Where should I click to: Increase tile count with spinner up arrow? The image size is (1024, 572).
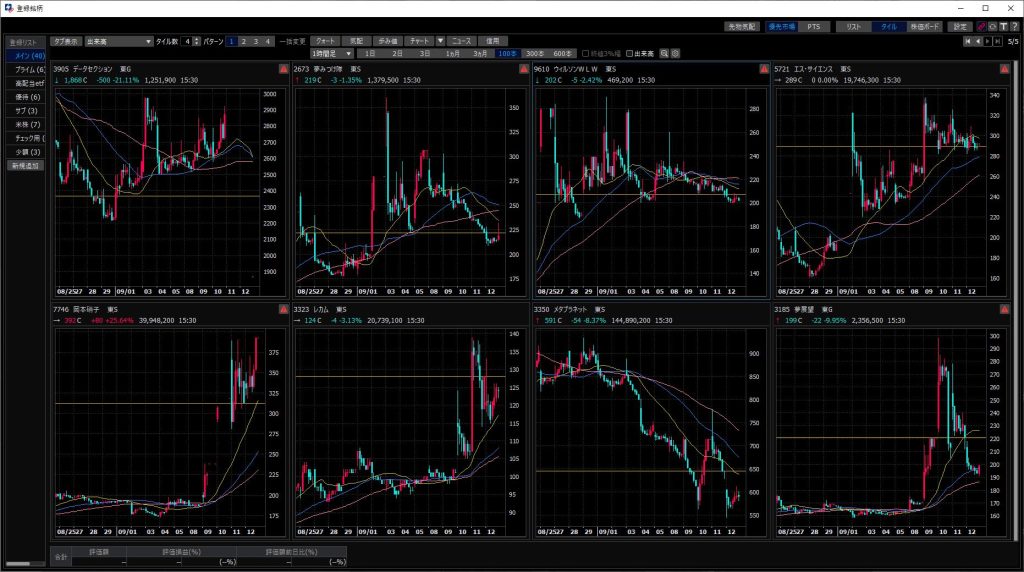click(198, 39)
